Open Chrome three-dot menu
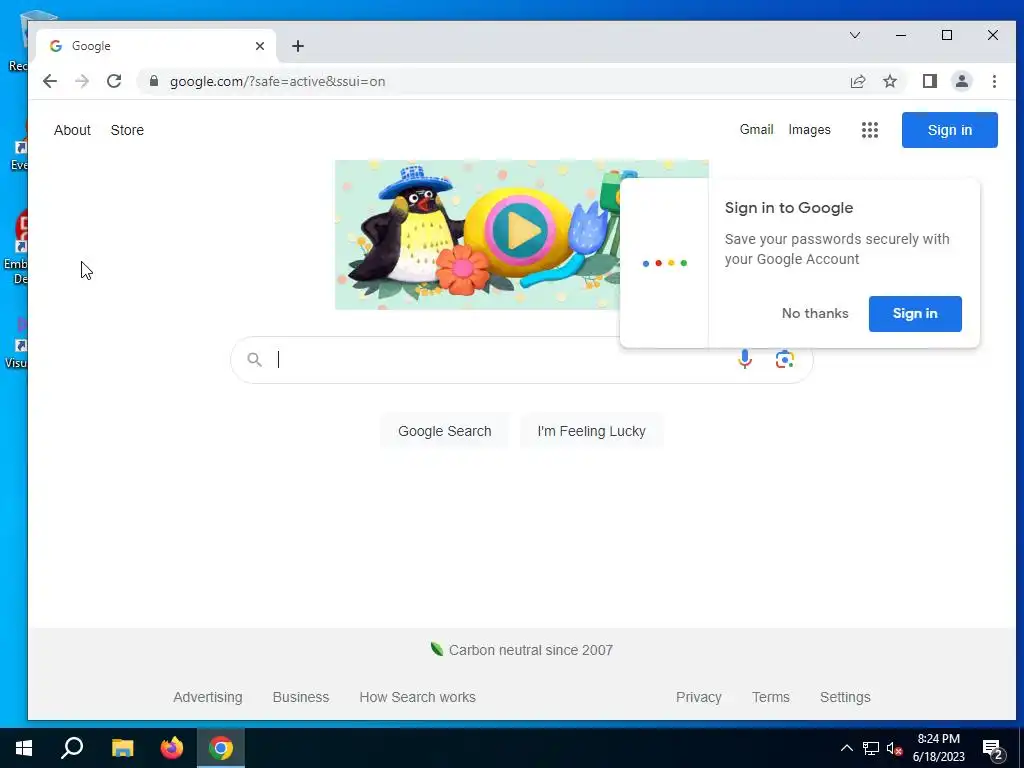The height and width of the screenshot is (768, 1024). click(994, 81)
